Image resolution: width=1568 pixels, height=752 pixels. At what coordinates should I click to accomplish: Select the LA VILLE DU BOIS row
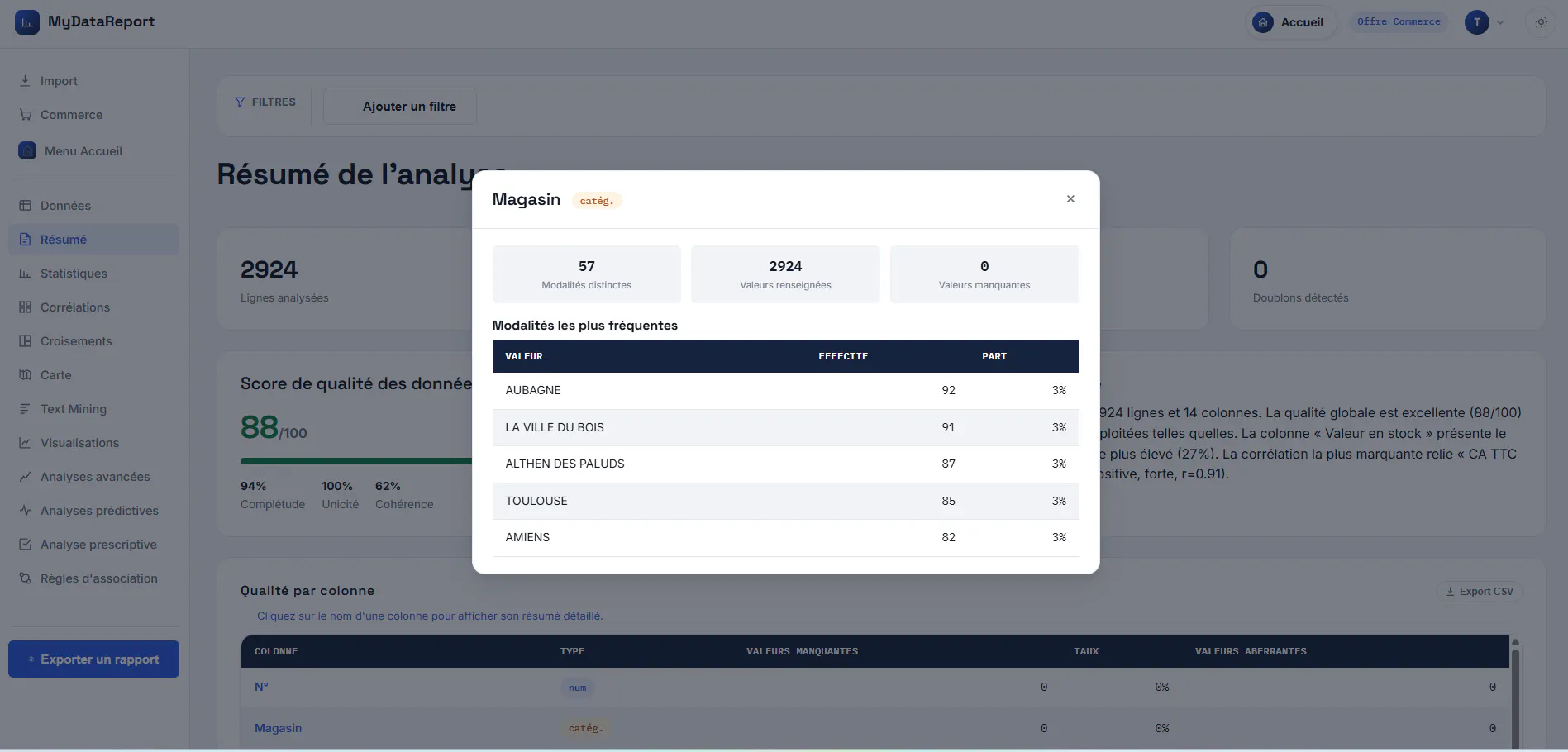[786, 428]
